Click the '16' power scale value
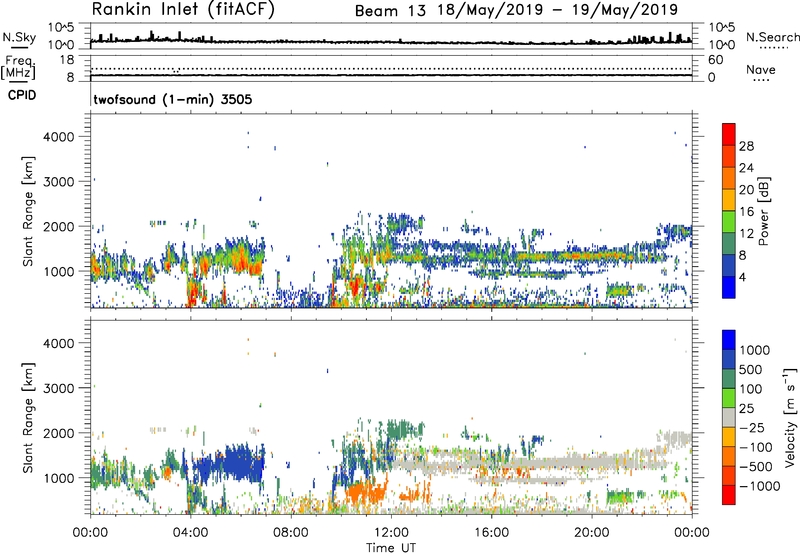 click(x=746, y=212)
